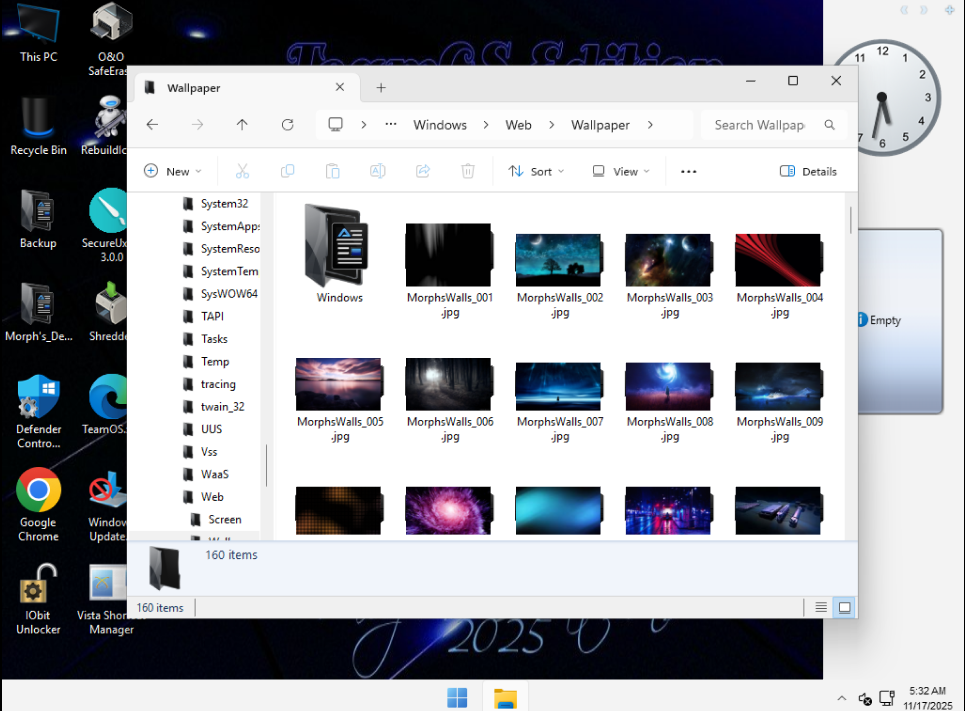Click Windows in the address breadcrumb
The height and width of the screenshot is (711, 965).
[440, 125]
